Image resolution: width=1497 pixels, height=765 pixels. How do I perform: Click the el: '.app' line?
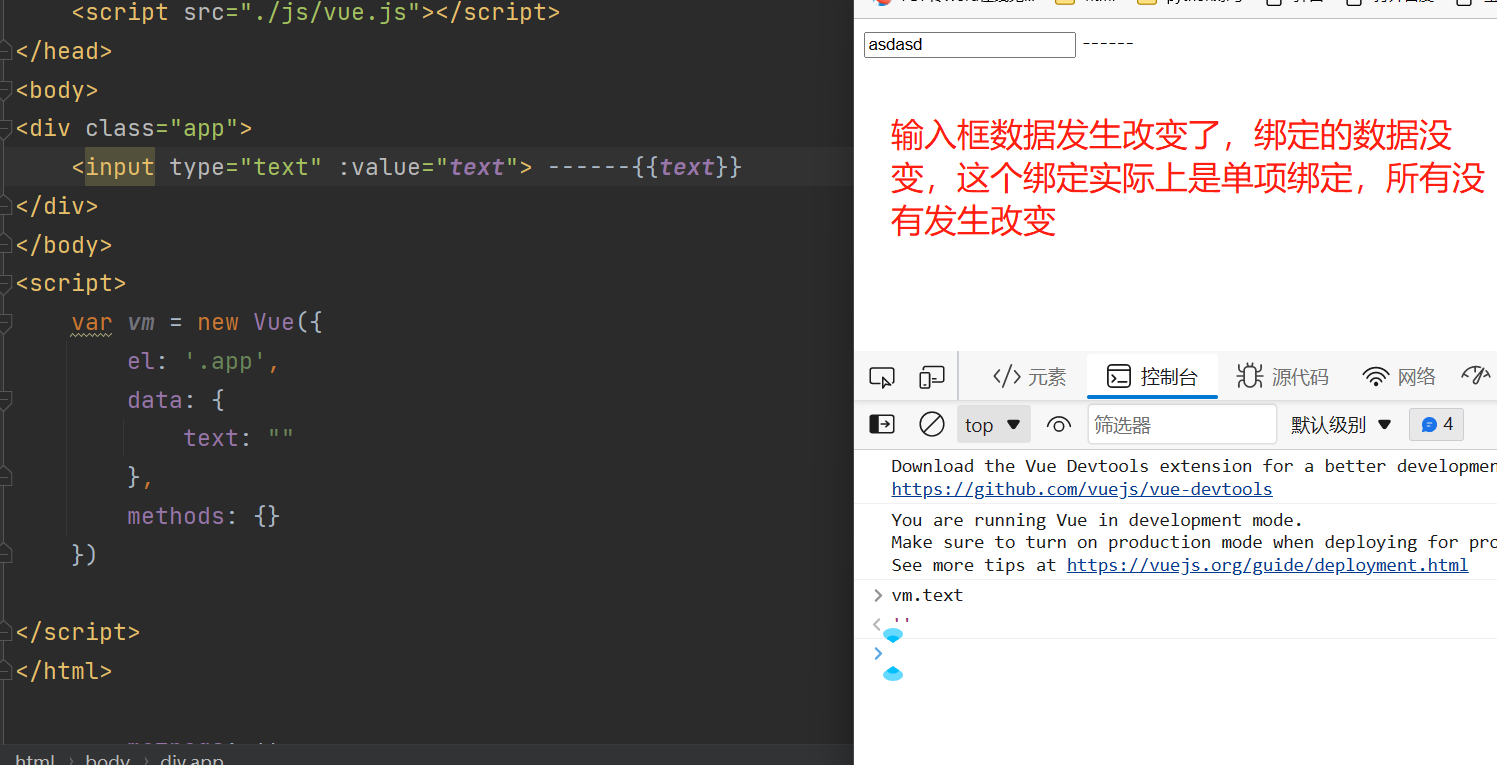[x=204, y=361]
